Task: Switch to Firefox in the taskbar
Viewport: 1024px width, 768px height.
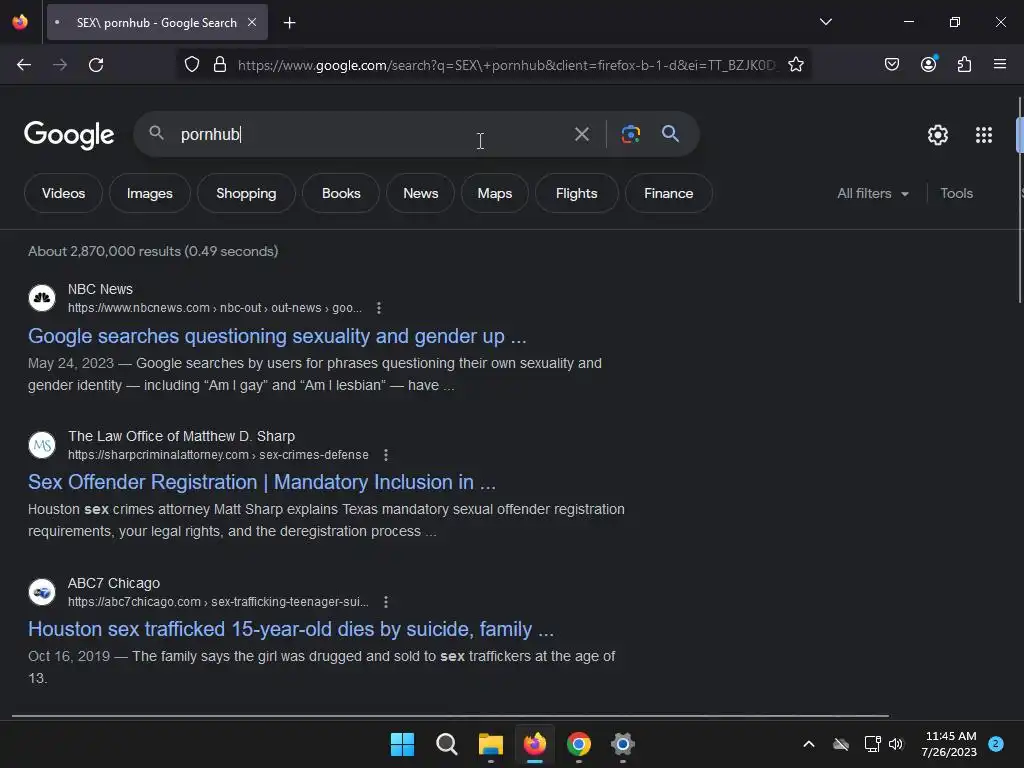Action: click(535, 744)
